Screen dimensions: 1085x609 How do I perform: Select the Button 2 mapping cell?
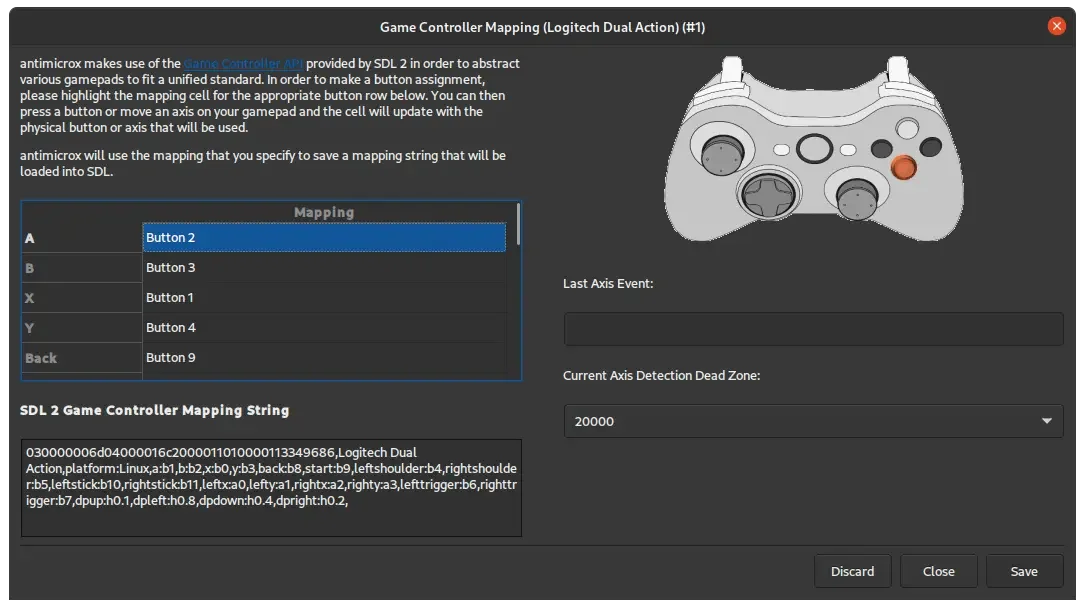[x=324, y=237]
